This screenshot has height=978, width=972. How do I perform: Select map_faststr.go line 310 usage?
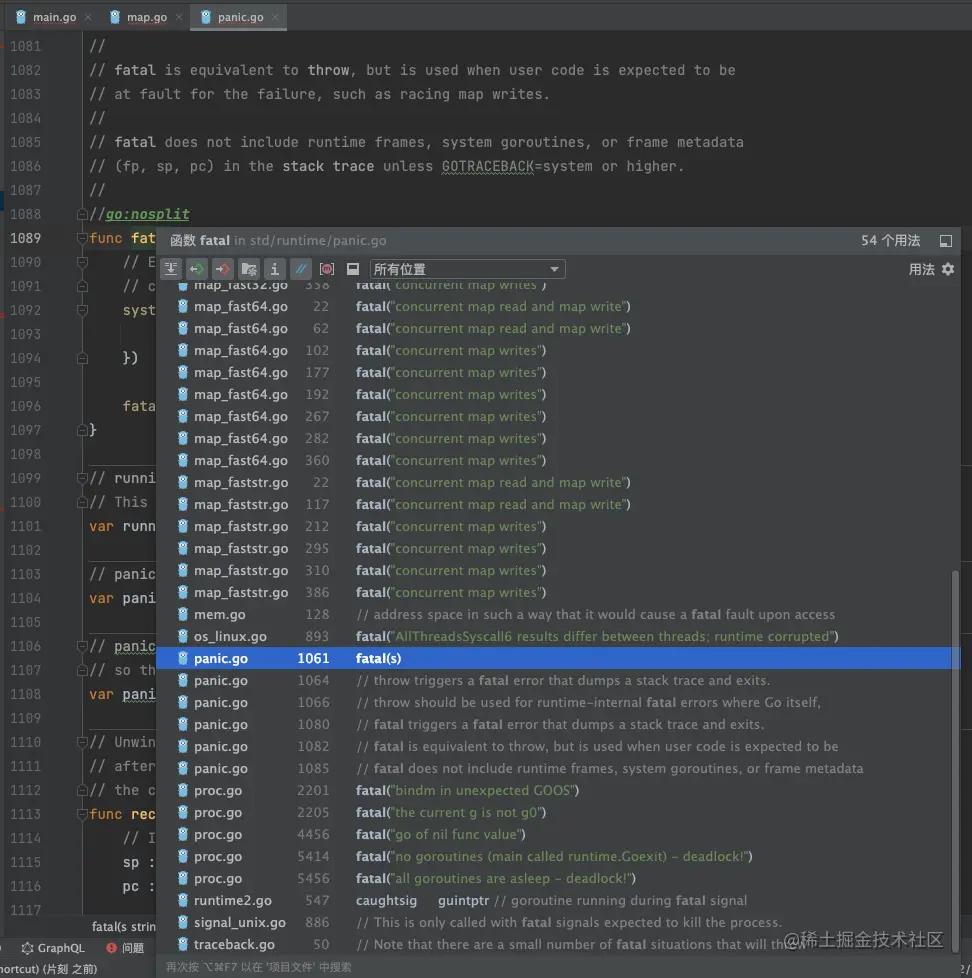pos(554,570)
